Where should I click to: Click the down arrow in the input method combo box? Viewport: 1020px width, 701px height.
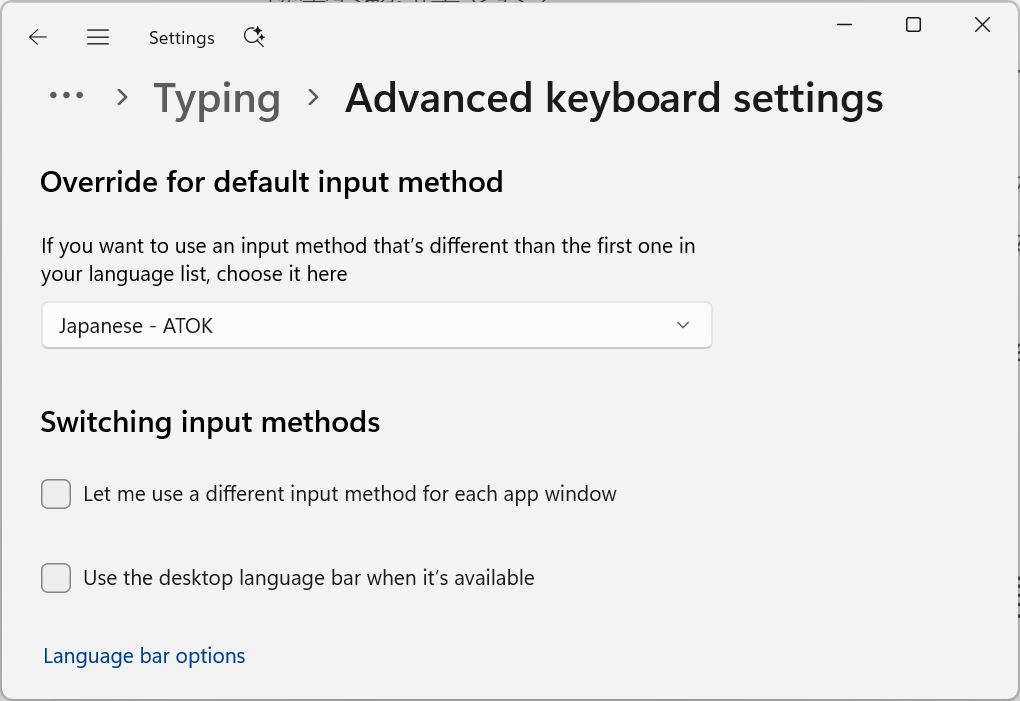click(x=683, y=325)
